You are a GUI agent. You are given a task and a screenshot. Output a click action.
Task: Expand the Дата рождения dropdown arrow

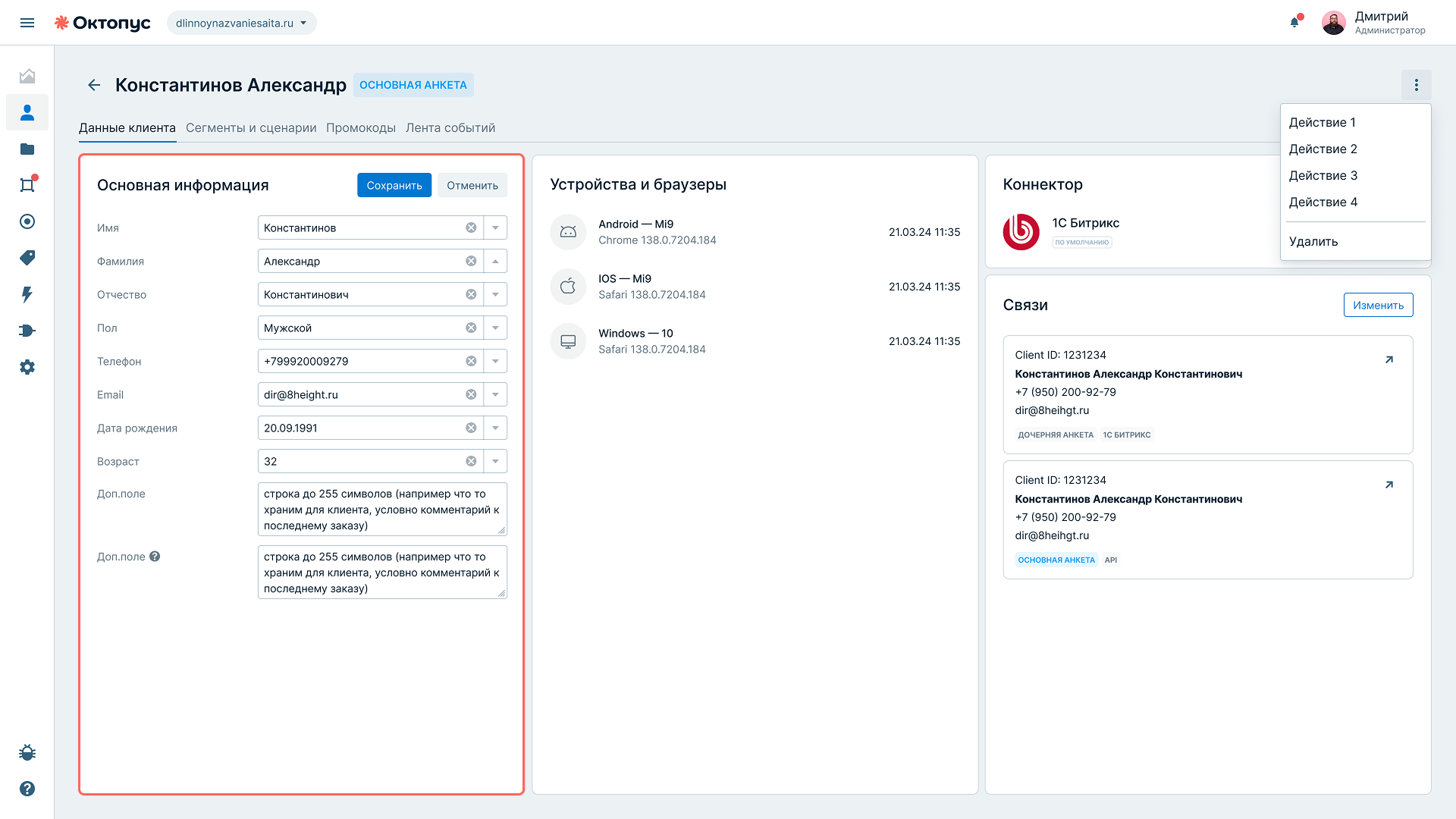pyautogui.click(x=495, y=428)
